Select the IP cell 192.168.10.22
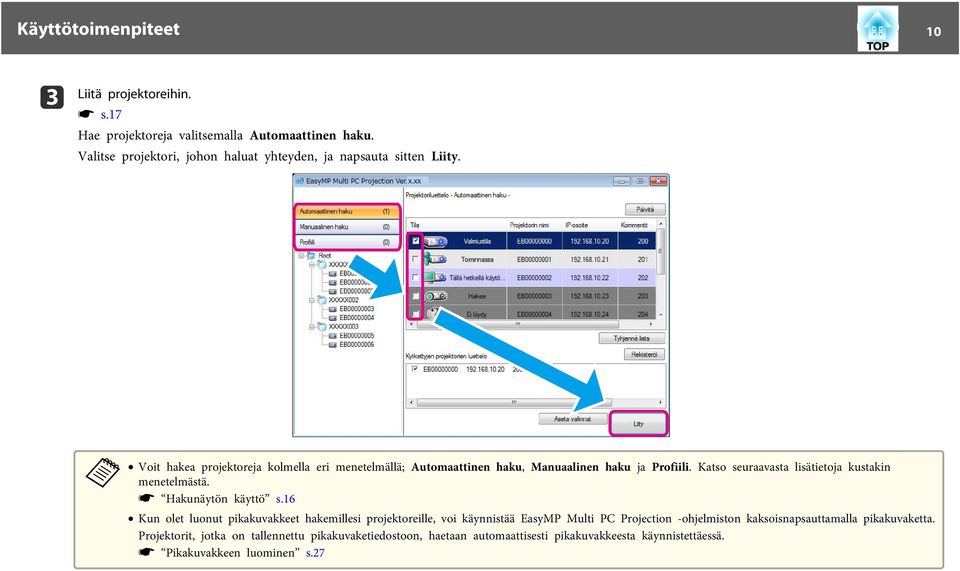Viewport: 960px width, 571px height. 590,278
